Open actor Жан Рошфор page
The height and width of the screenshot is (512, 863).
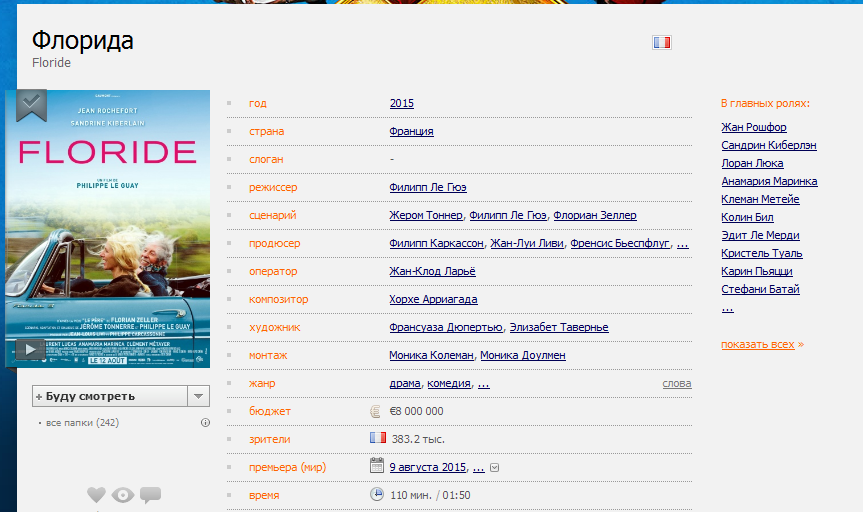[754, 127]
